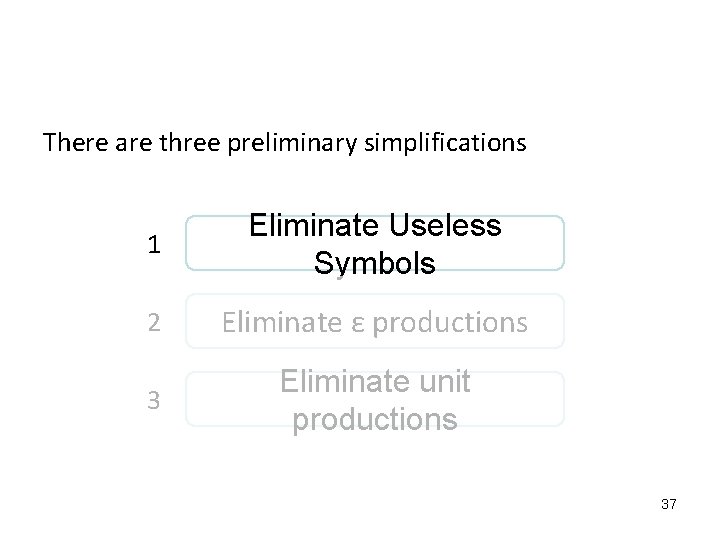Click the word Eliminate in step one

tap(312, 226)
